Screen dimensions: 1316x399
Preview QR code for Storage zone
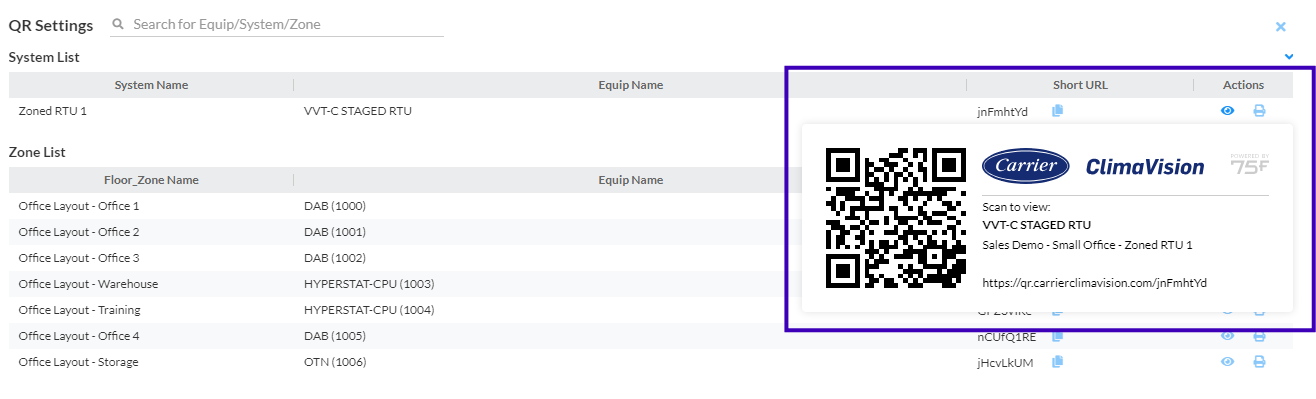(1228, 362)
